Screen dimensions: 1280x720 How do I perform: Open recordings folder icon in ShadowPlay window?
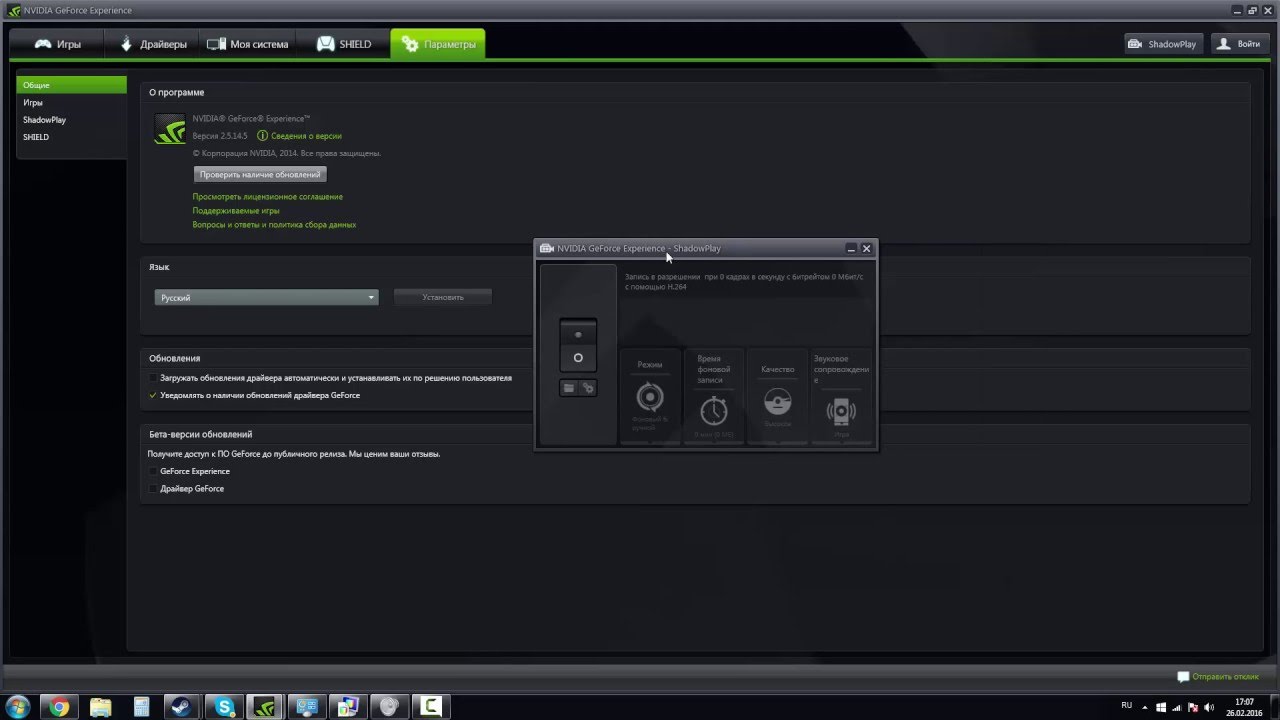pos(569,388)
